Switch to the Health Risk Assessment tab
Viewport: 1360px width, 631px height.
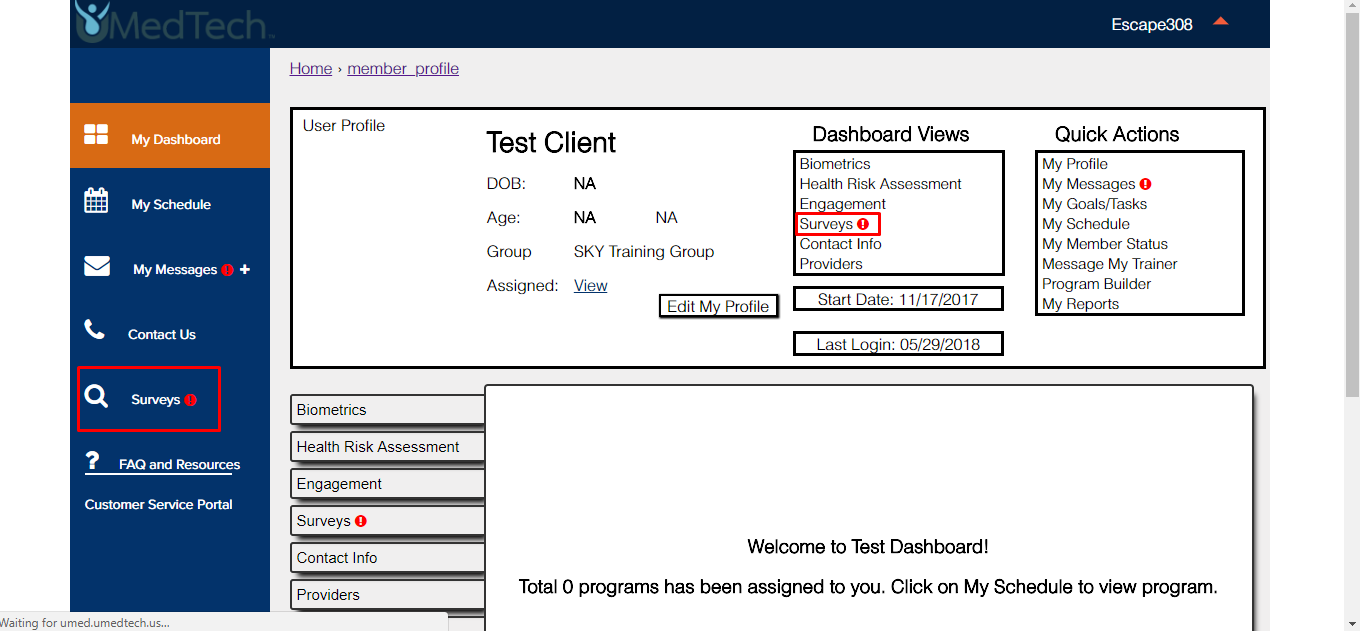(x=388, y=447)
